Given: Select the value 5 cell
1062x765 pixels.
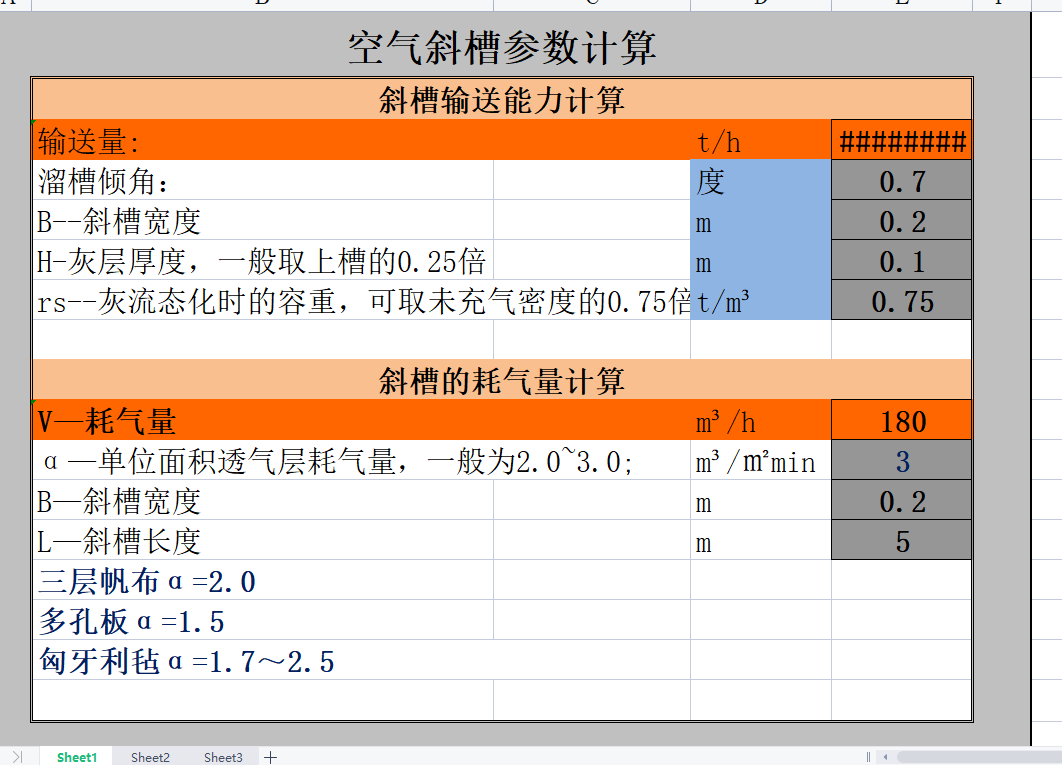Looking at the screenshot, I should [x=901, y=541].
